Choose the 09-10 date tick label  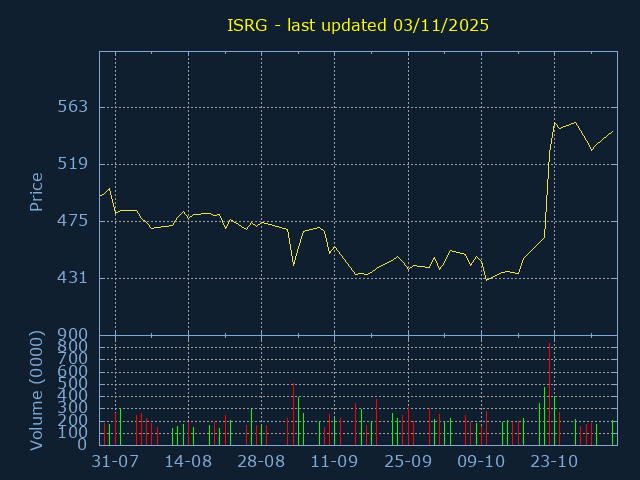(481, 462)
